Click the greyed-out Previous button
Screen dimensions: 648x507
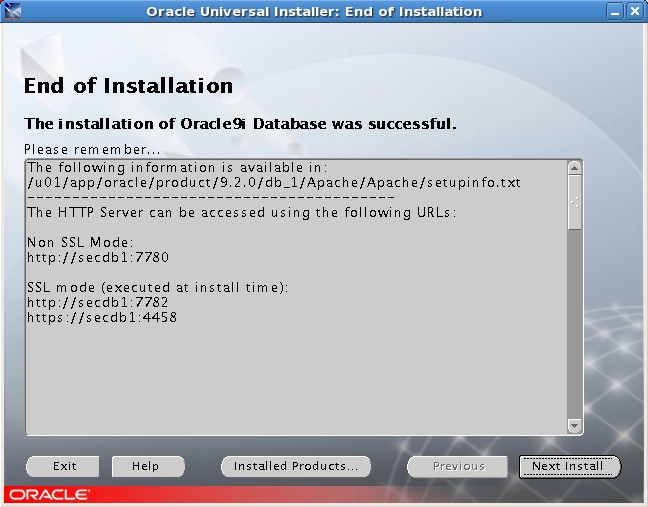[x=458, y=466]
